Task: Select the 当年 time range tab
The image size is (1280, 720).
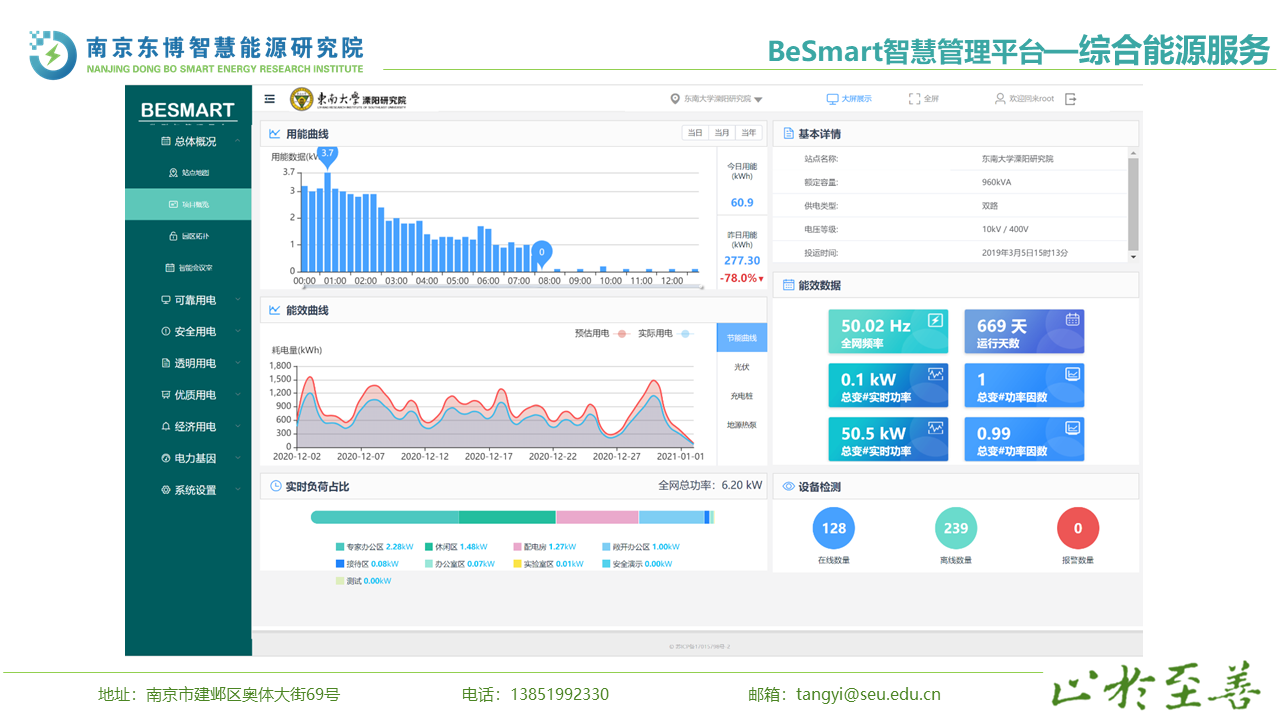Action: pos(749,133)
